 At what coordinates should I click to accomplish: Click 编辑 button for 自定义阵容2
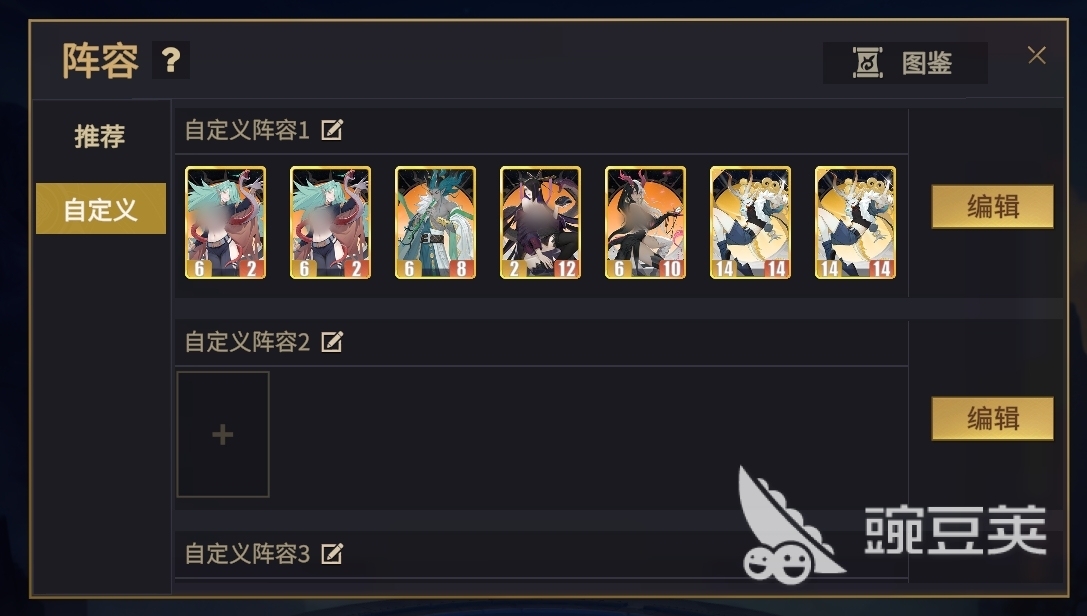[x=992, y=419]
